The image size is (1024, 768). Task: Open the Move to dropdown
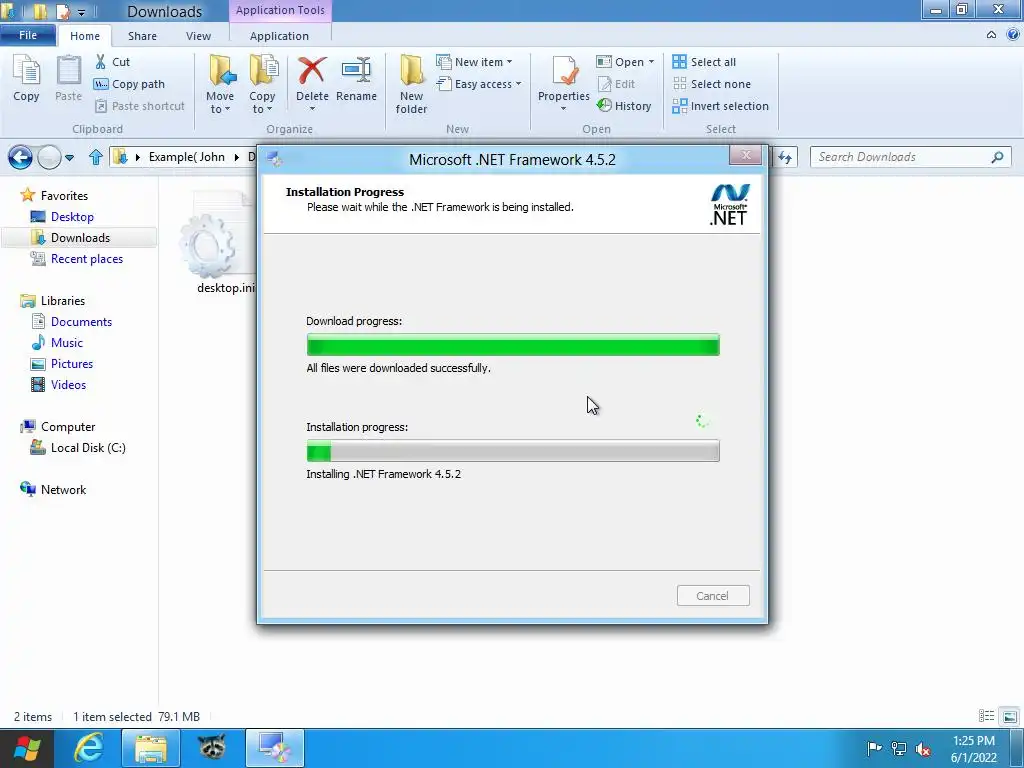pos(220,84)
